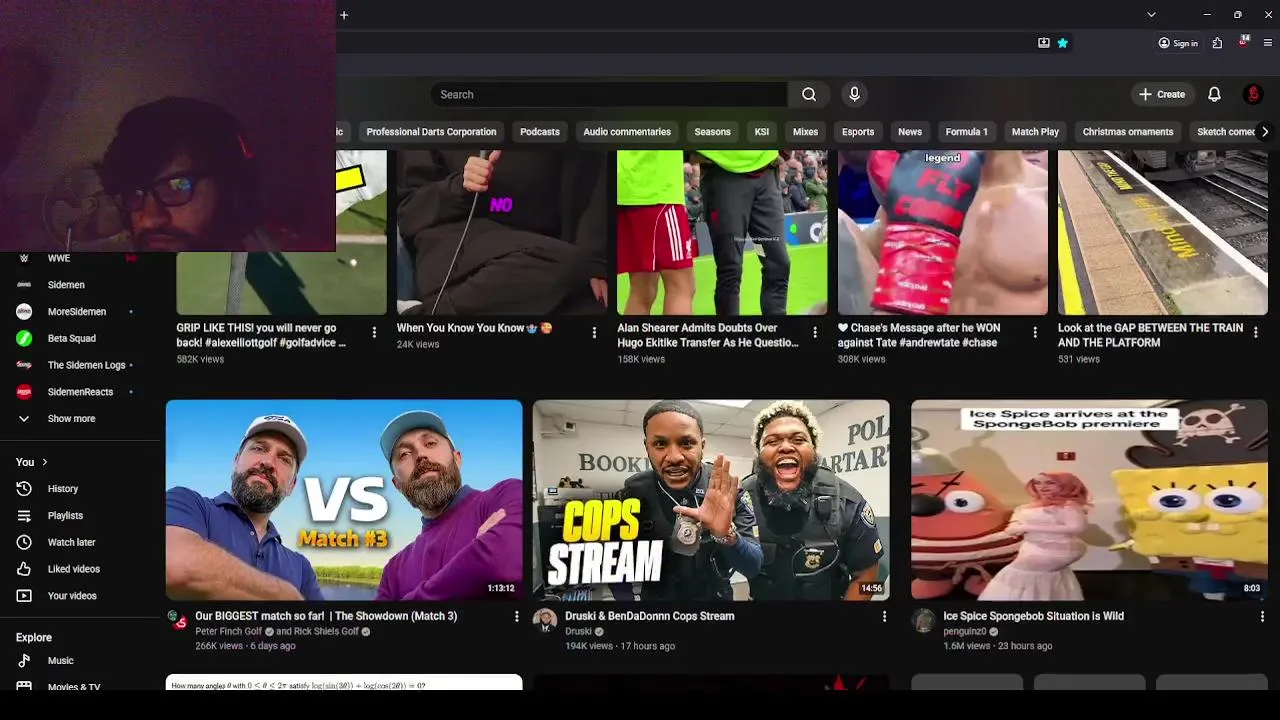Open the browser extensions puzzle icon
This screenshot has width=1280, height=720.
pos(1217,43)
